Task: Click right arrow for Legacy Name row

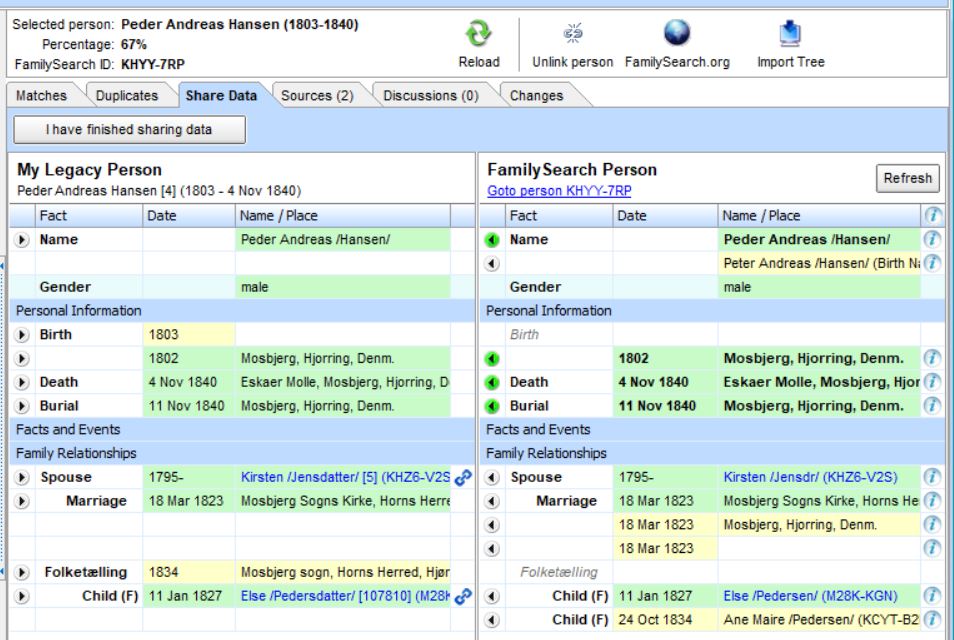Action: [x=22, y=240]
